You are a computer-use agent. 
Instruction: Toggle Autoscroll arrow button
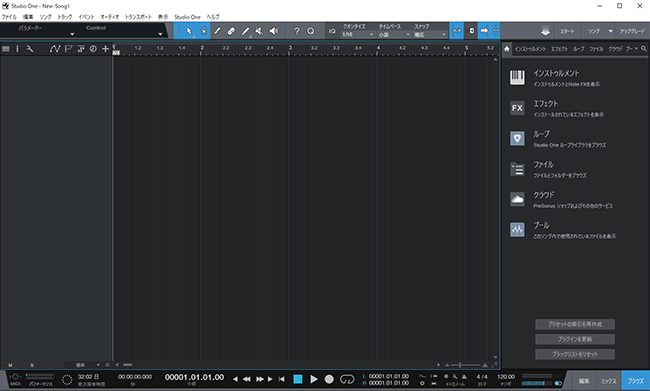(x=484, y=31)
